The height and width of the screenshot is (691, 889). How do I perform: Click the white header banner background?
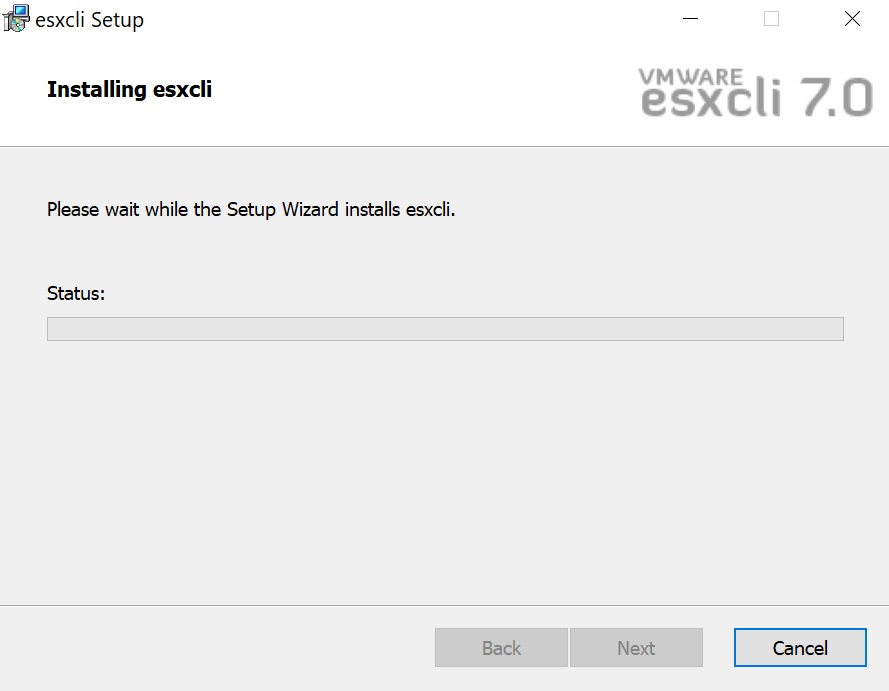[400, 100]
